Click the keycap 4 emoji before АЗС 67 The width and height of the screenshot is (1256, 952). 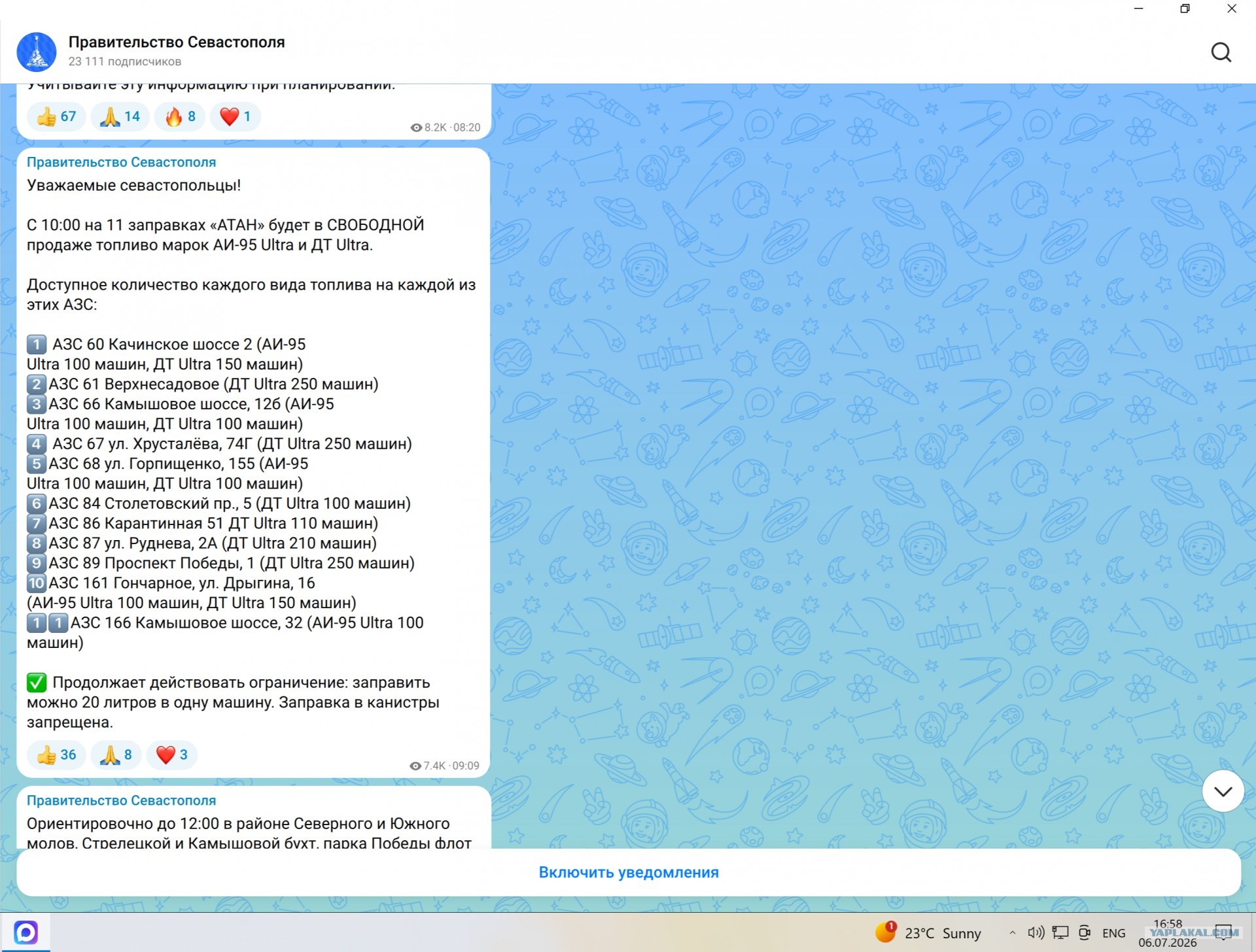click(37, 444)
